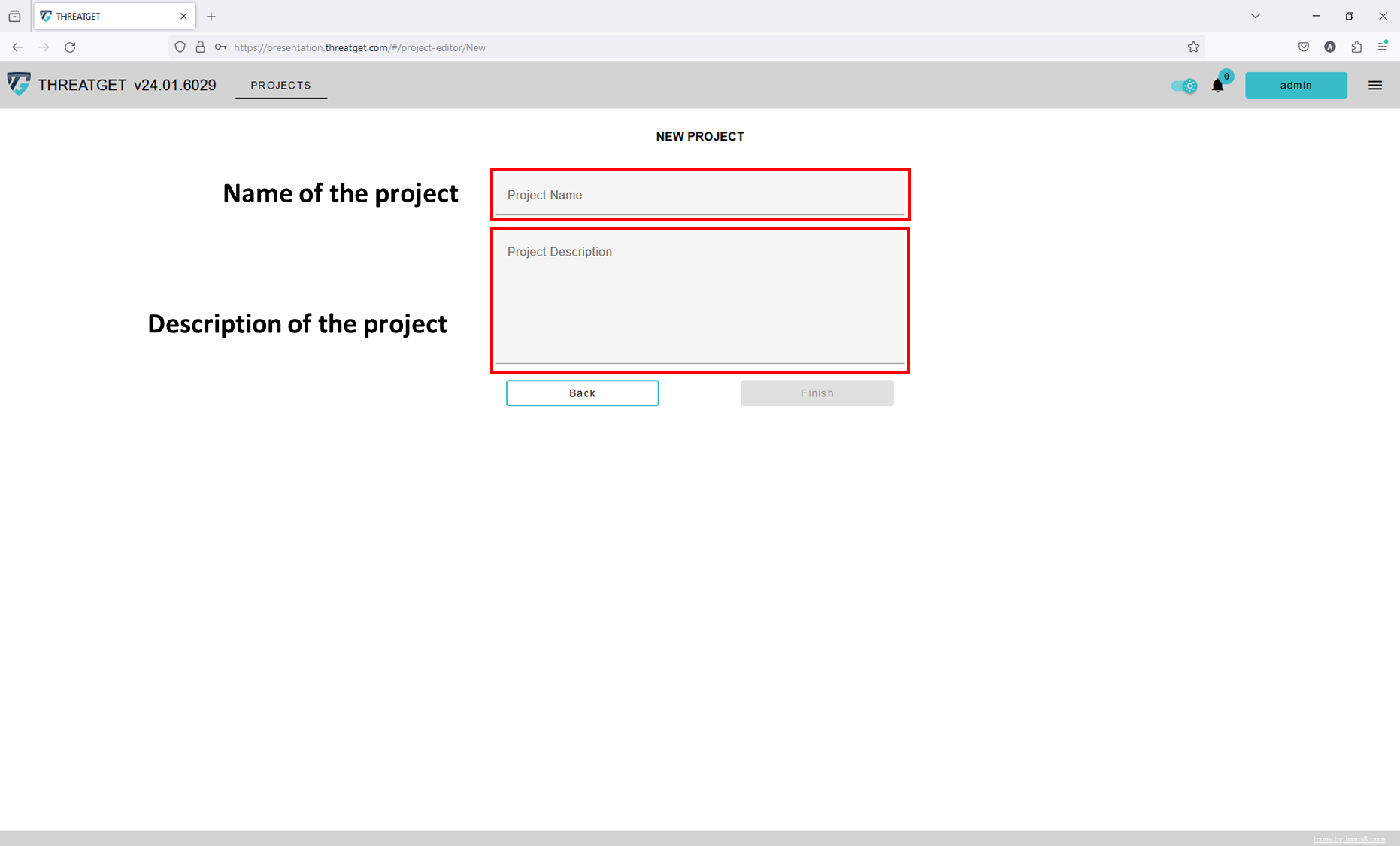Close the THREATGET browser tab

pos(183,16)
